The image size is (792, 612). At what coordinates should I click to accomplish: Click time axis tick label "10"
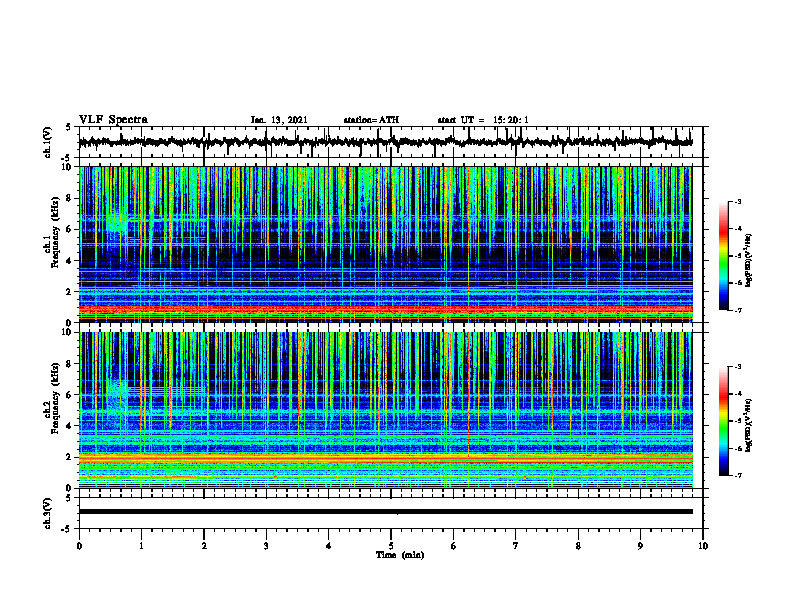703,546
